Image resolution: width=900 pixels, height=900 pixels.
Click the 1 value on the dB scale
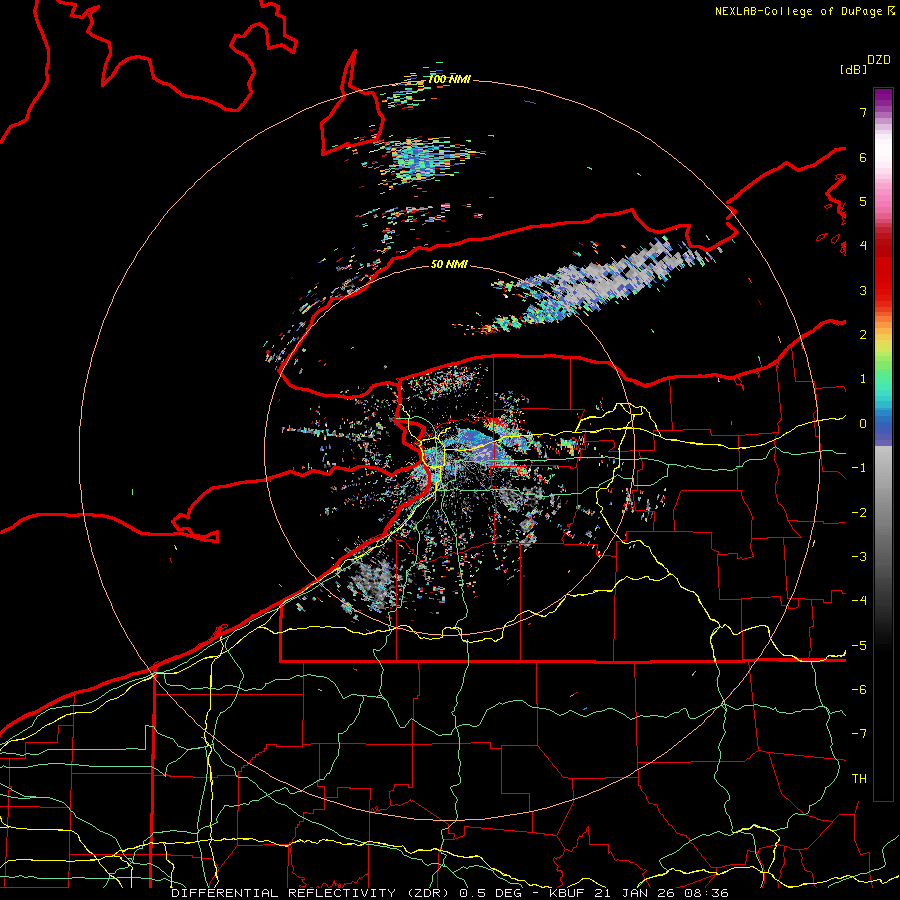pyautogui.click(x=863, y=379)
